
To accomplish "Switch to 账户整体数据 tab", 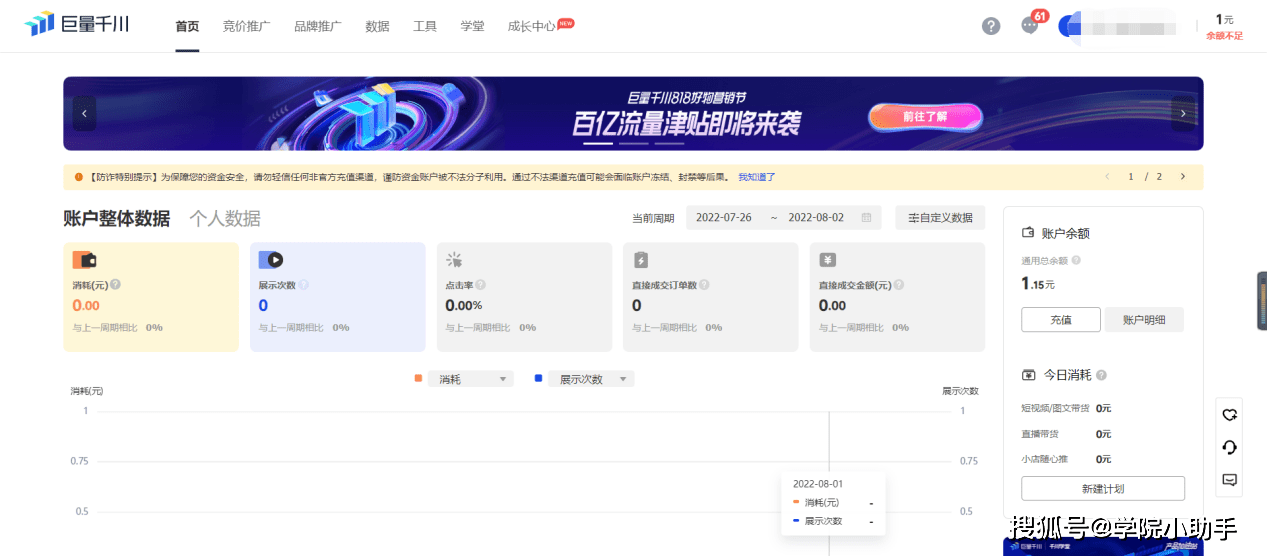I will tap(117, 218).
